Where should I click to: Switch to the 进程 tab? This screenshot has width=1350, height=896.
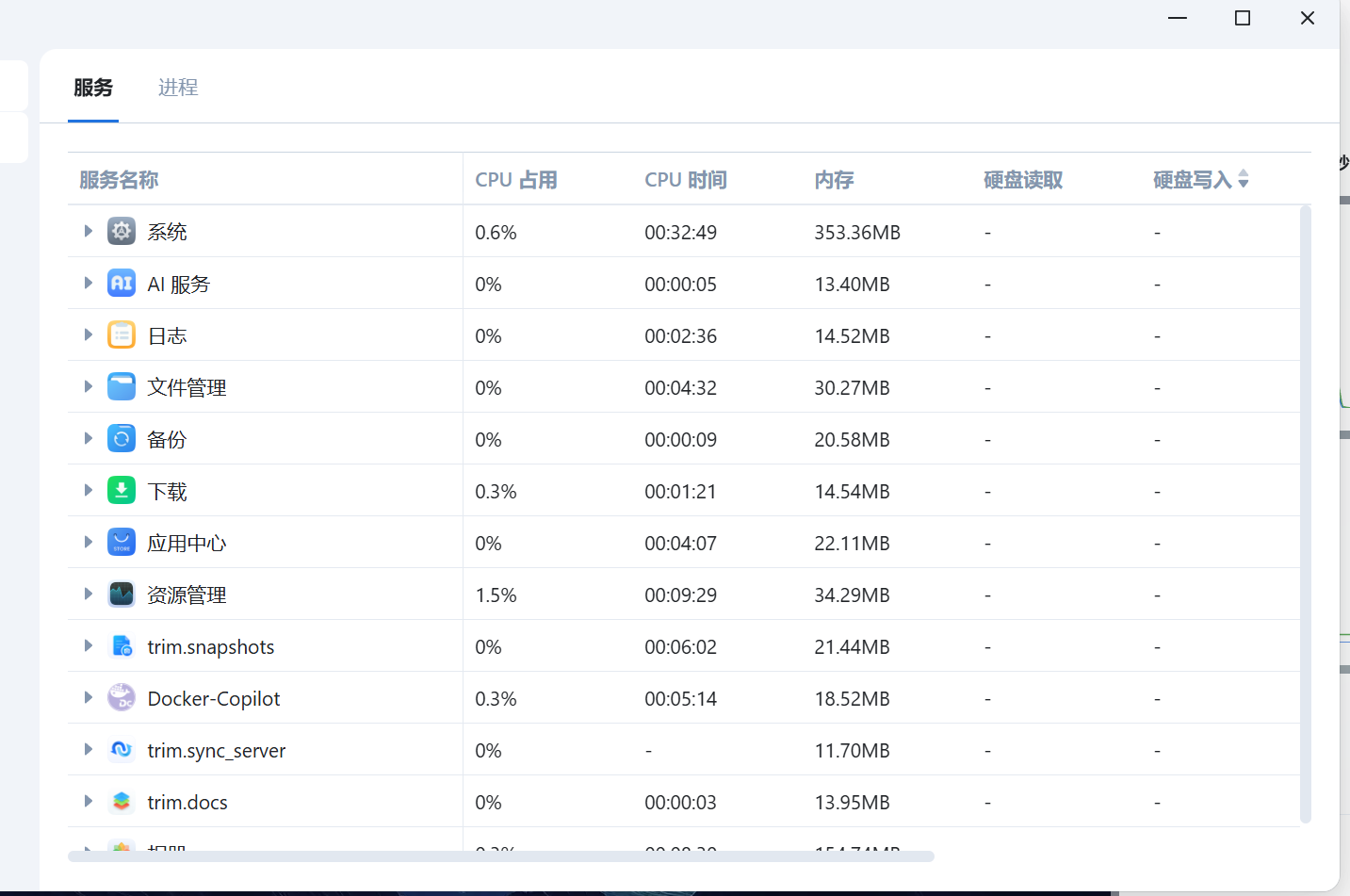(x=178, y=88)
